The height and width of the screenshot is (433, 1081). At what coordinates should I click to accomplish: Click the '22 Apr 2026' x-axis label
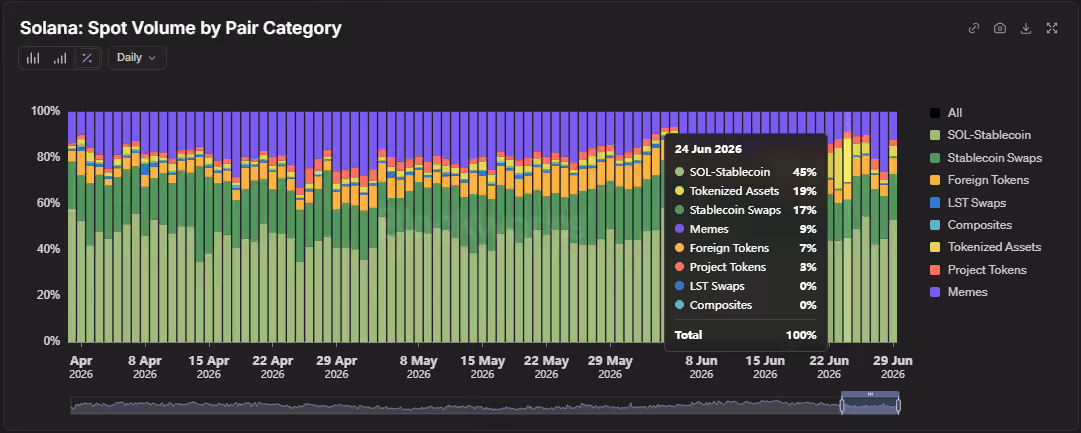click(x=272, y=367)
